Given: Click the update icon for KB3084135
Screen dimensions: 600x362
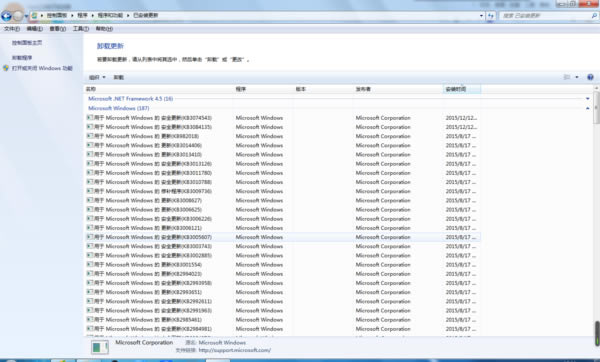Looking at the screenshot, I should tap(90, 127).
